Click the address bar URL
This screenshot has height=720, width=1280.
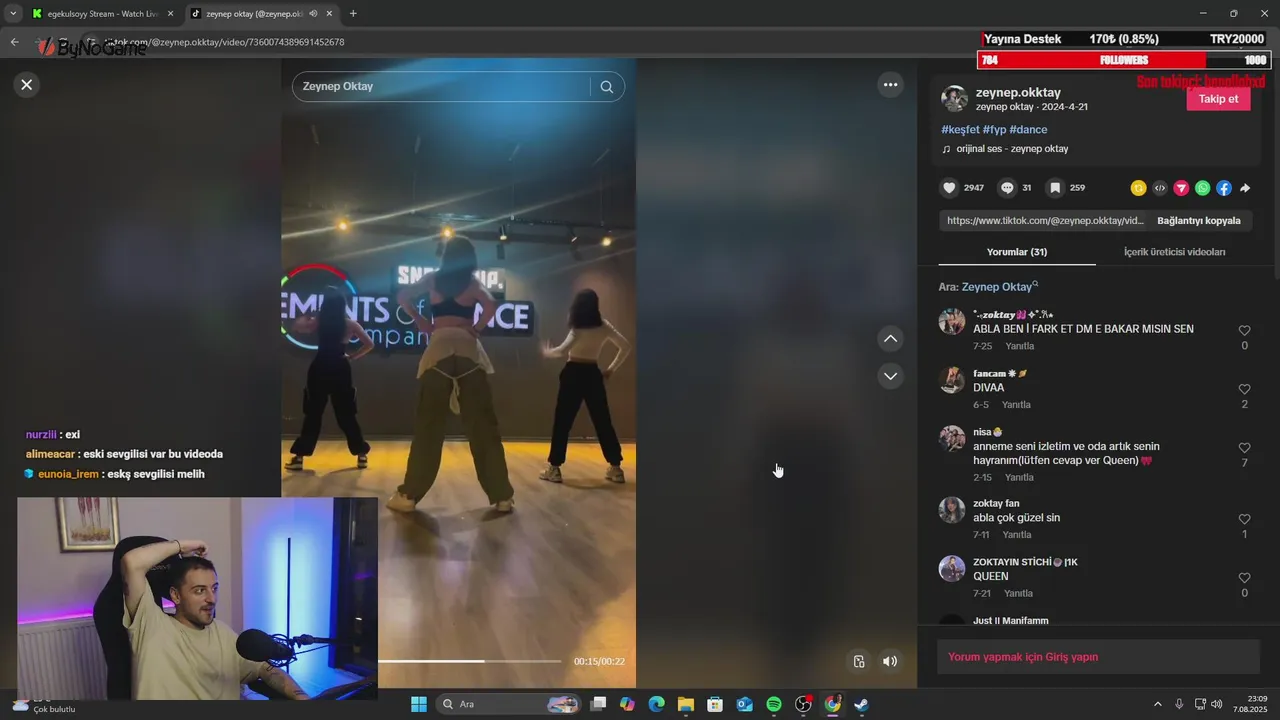coord(225,42)
